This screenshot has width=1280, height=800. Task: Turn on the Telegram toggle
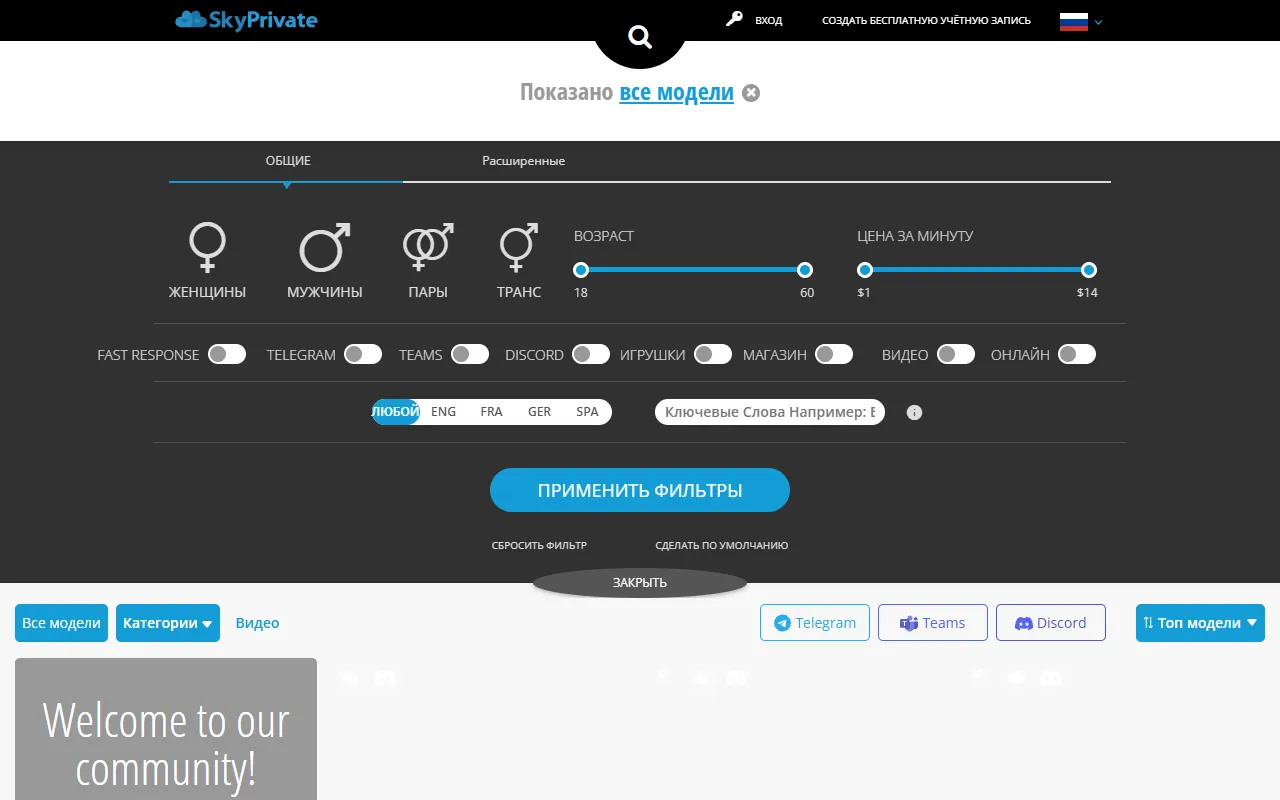pos(363,354)
